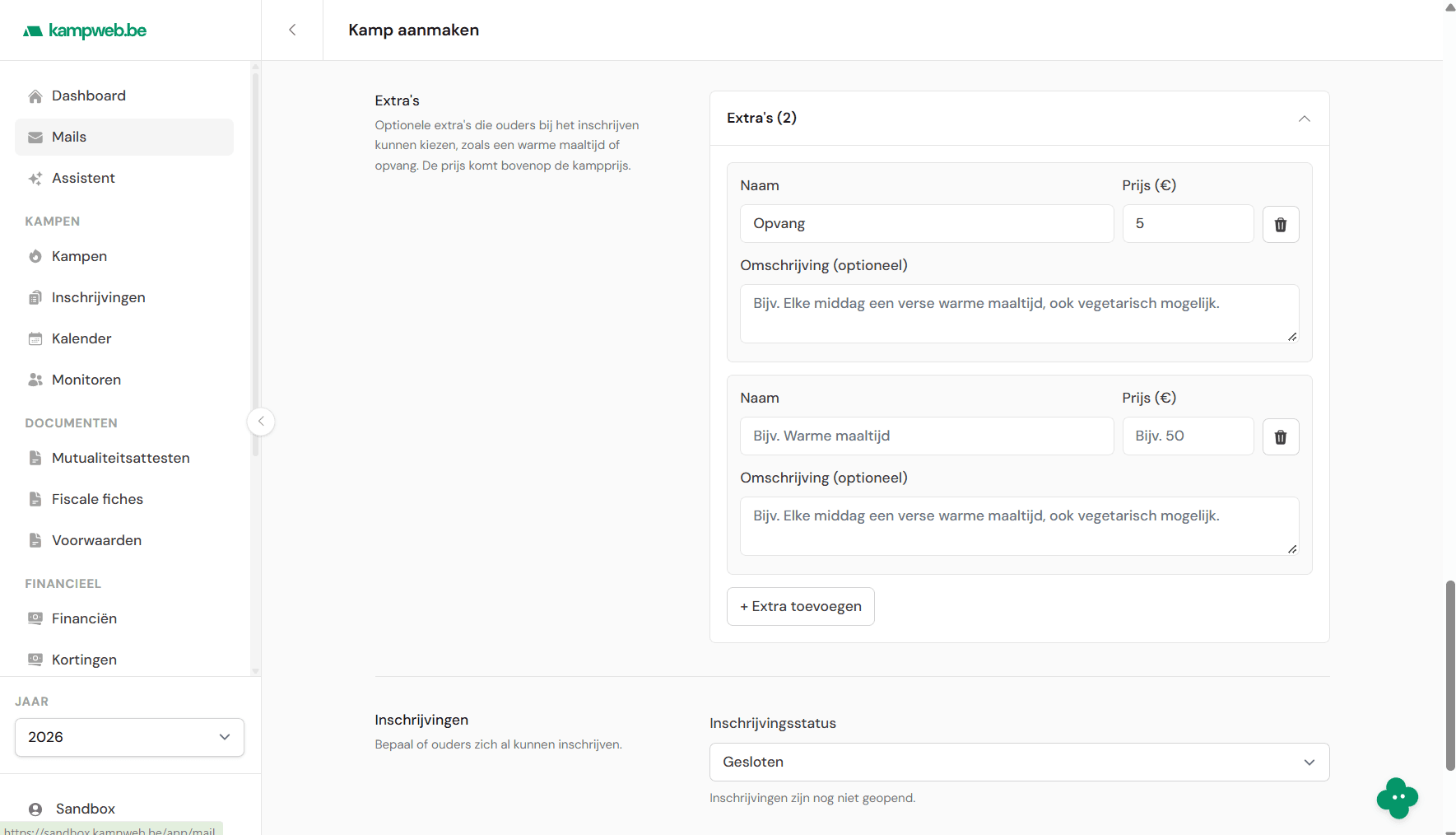Click the Fiscale fiches document icon
This screenshot has width=1456, height=835.
35,500
